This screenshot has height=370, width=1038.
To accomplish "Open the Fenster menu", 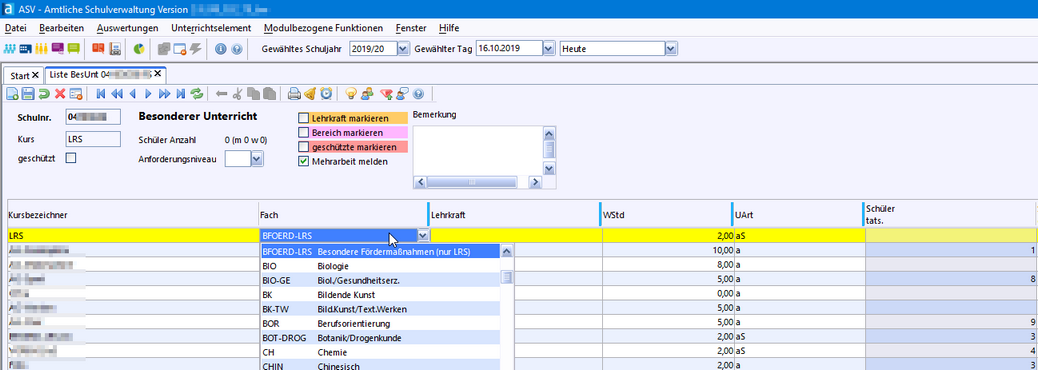I will point(411,28).
